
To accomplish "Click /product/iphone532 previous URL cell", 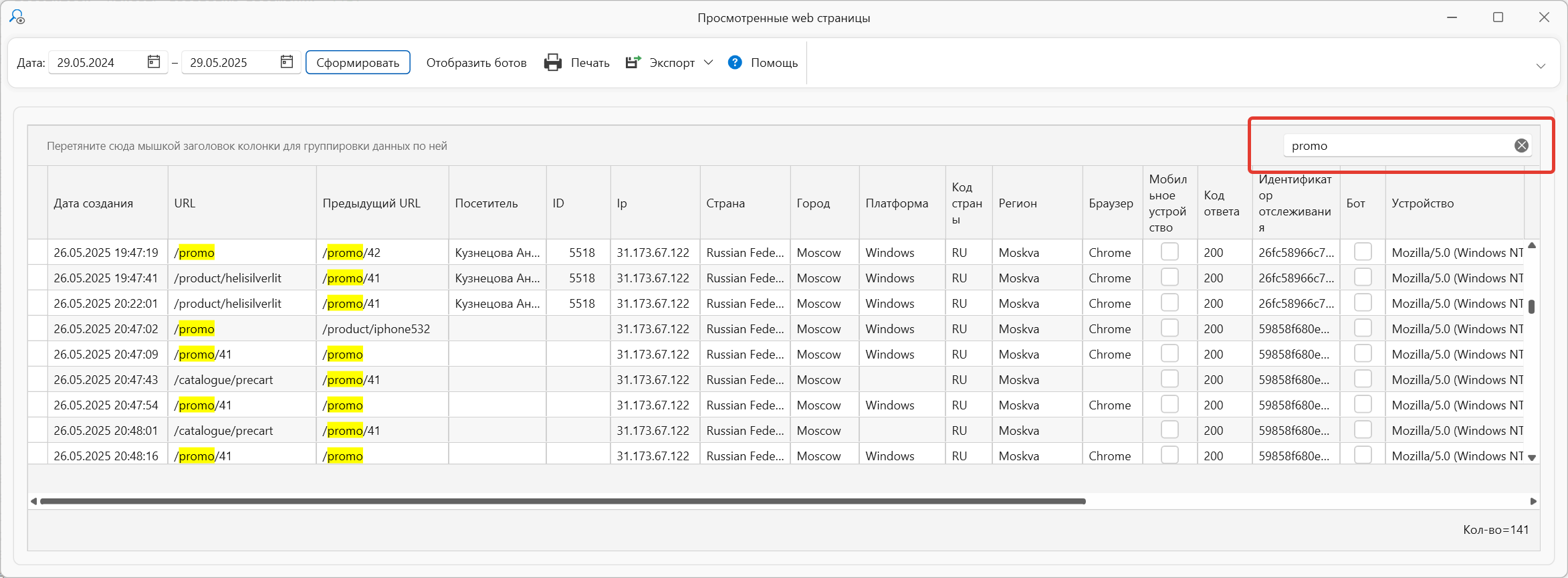I will click(x=376, y=328).
